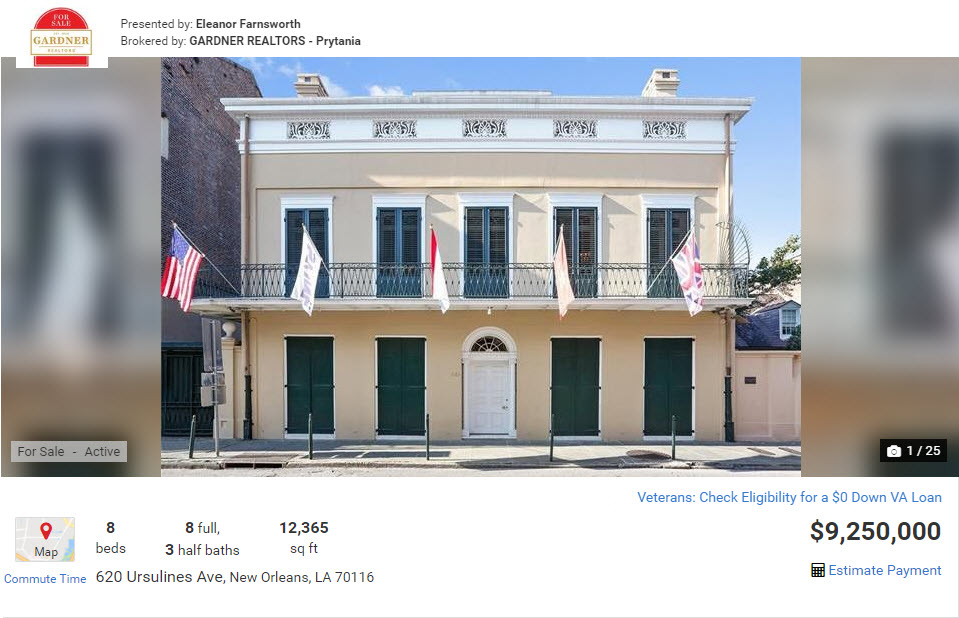Screen dimensions: 959x618
Task: Click agent name Eleanor Farnsworth
Action: [x=248, y=24]
